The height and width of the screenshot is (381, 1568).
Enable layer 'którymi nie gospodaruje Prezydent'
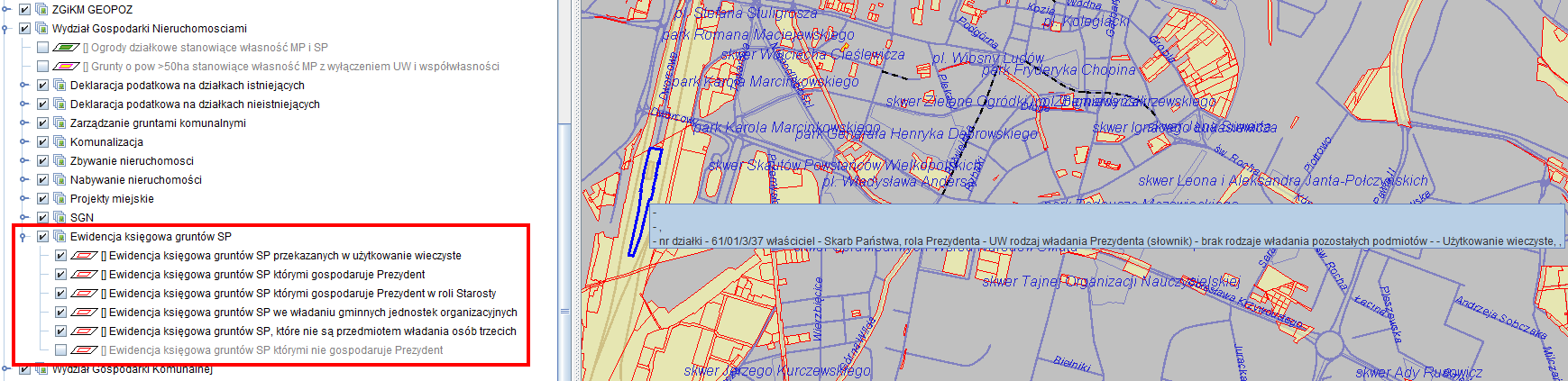pos(60,350)
